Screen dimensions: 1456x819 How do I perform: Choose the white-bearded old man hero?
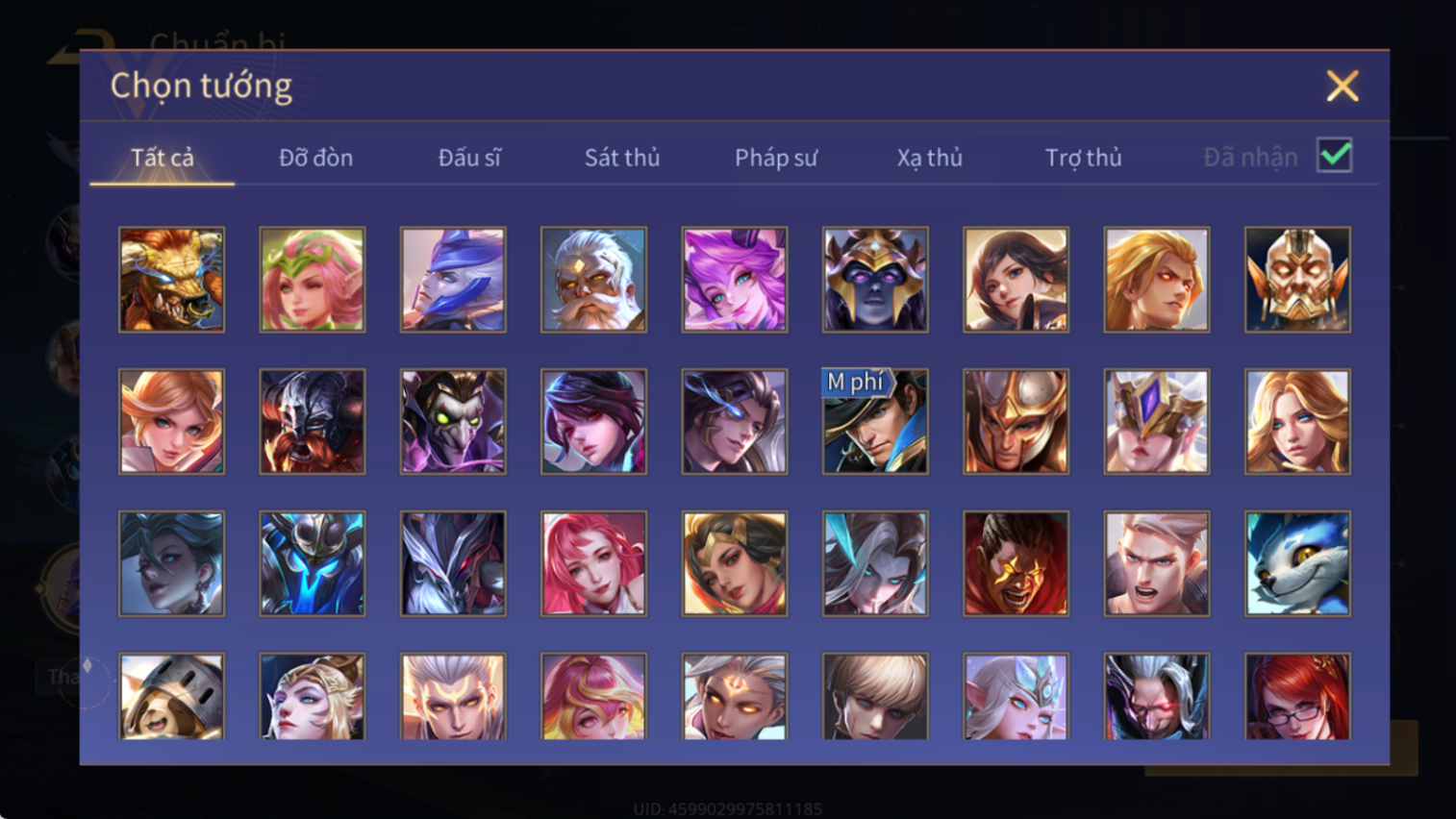pos(593,280)
